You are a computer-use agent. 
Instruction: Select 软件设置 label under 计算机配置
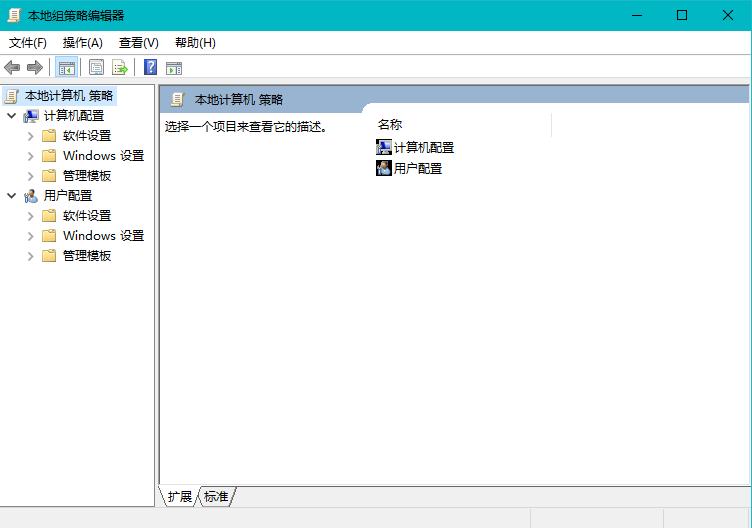[x=87, y=136]
